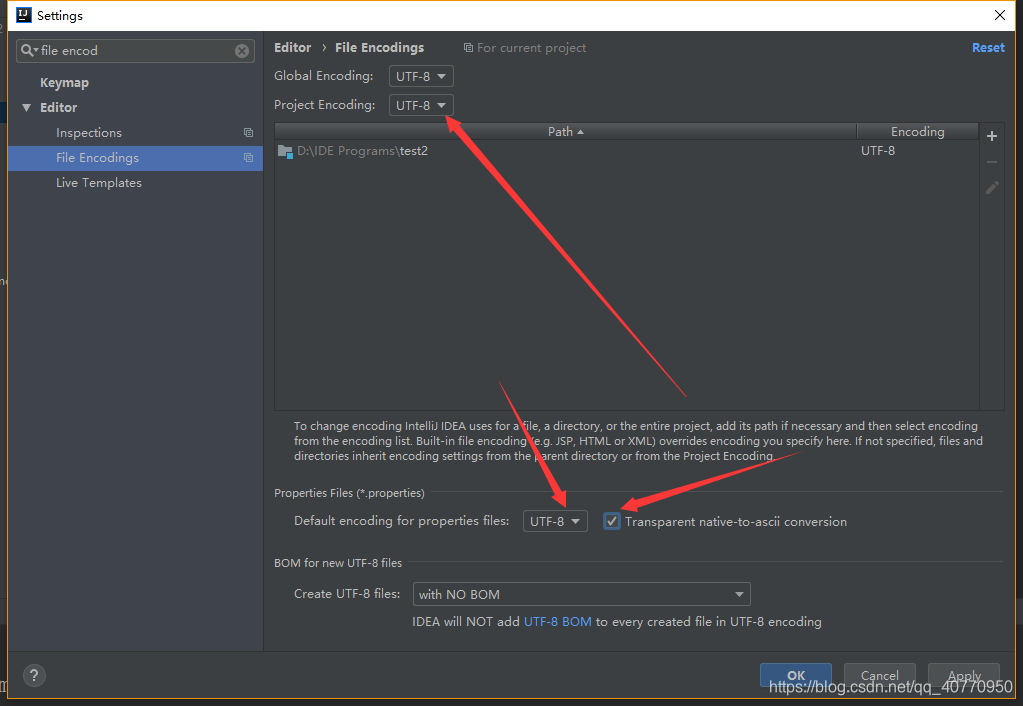Viewport: 1023px width, 706px height.
Task: Click the Properties Files (*.properties) section label
Action: click(349, 493)
